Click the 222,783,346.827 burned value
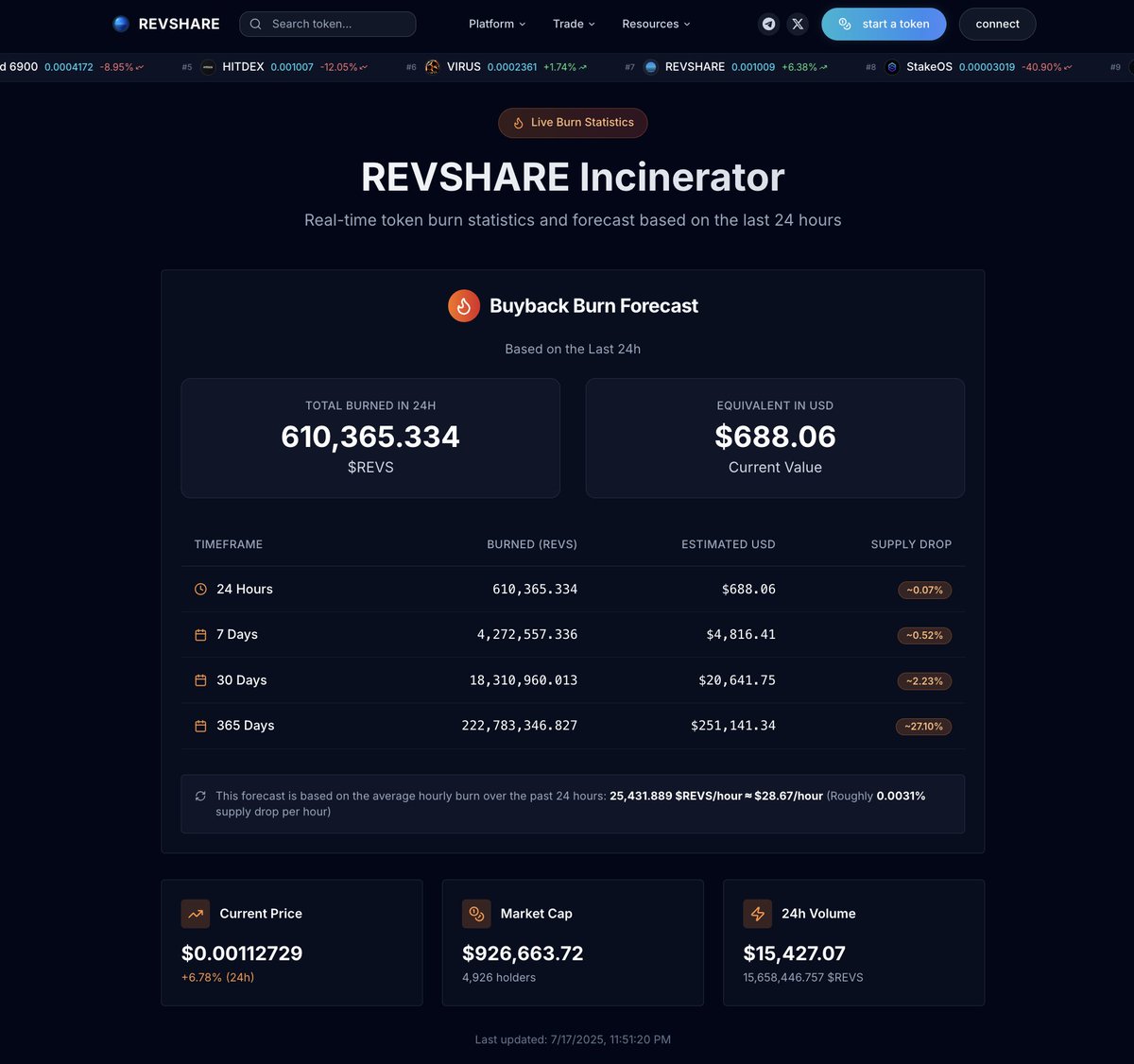Viewport: 1134px width, 1064px height. coord(520,726)
